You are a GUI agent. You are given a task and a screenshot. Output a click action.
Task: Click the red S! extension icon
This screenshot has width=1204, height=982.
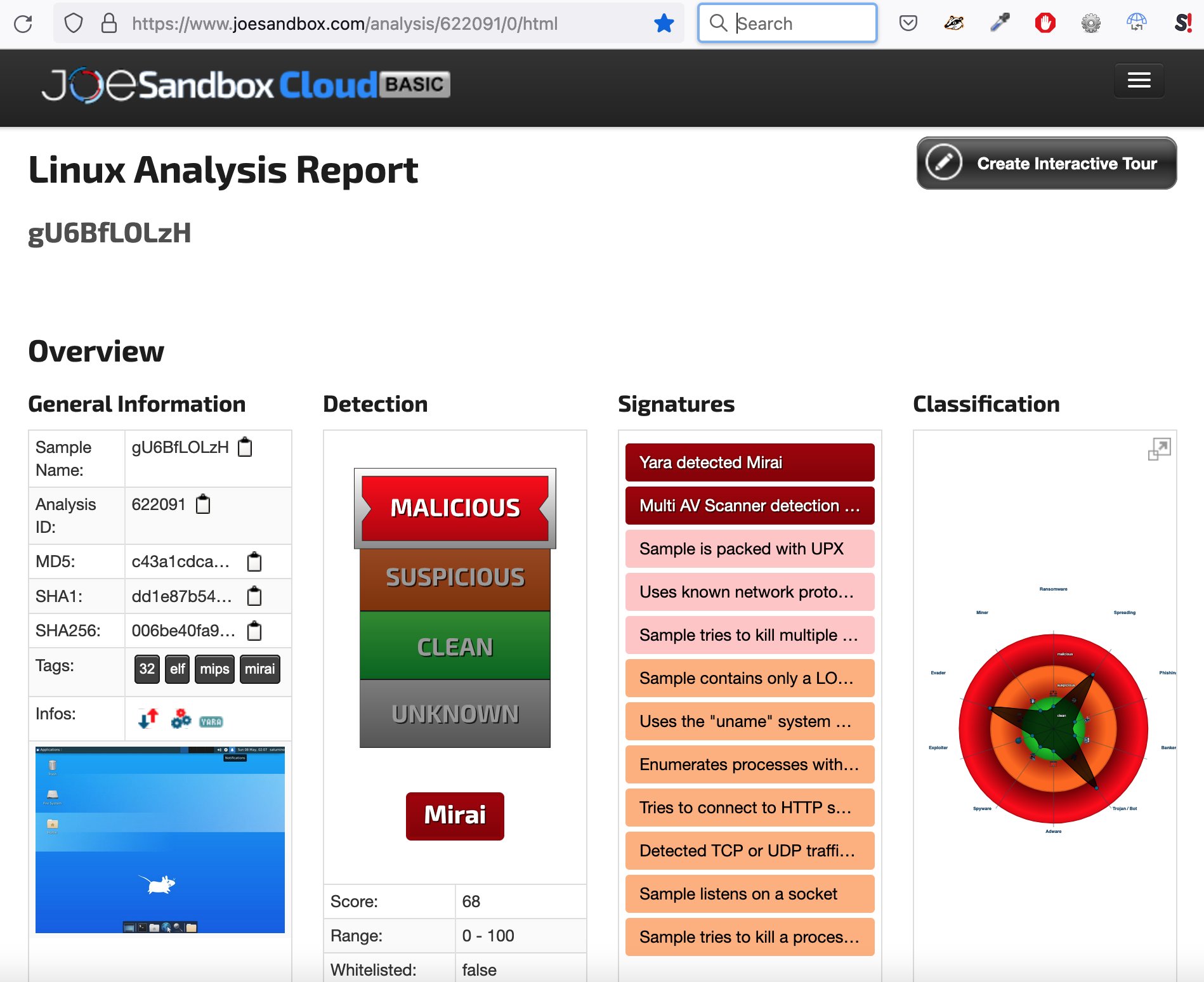(x=1183, y=24)
